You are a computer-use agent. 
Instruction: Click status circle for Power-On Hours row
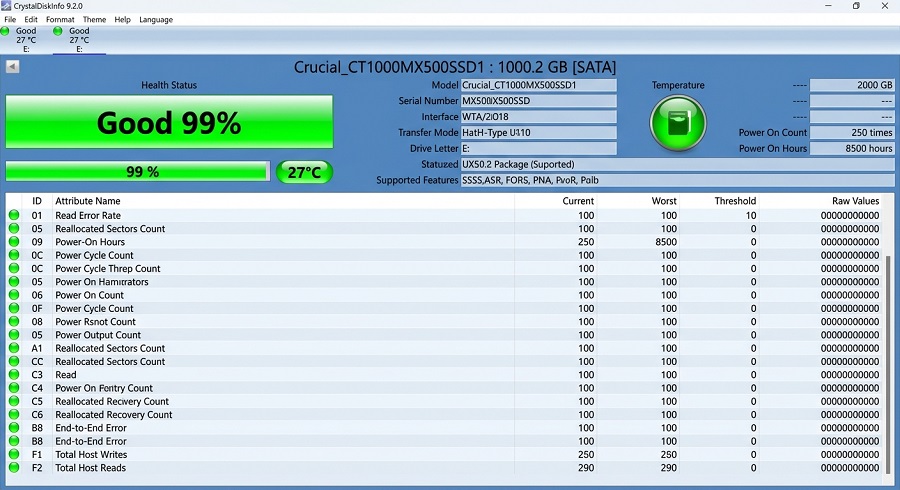coord(14,242)
